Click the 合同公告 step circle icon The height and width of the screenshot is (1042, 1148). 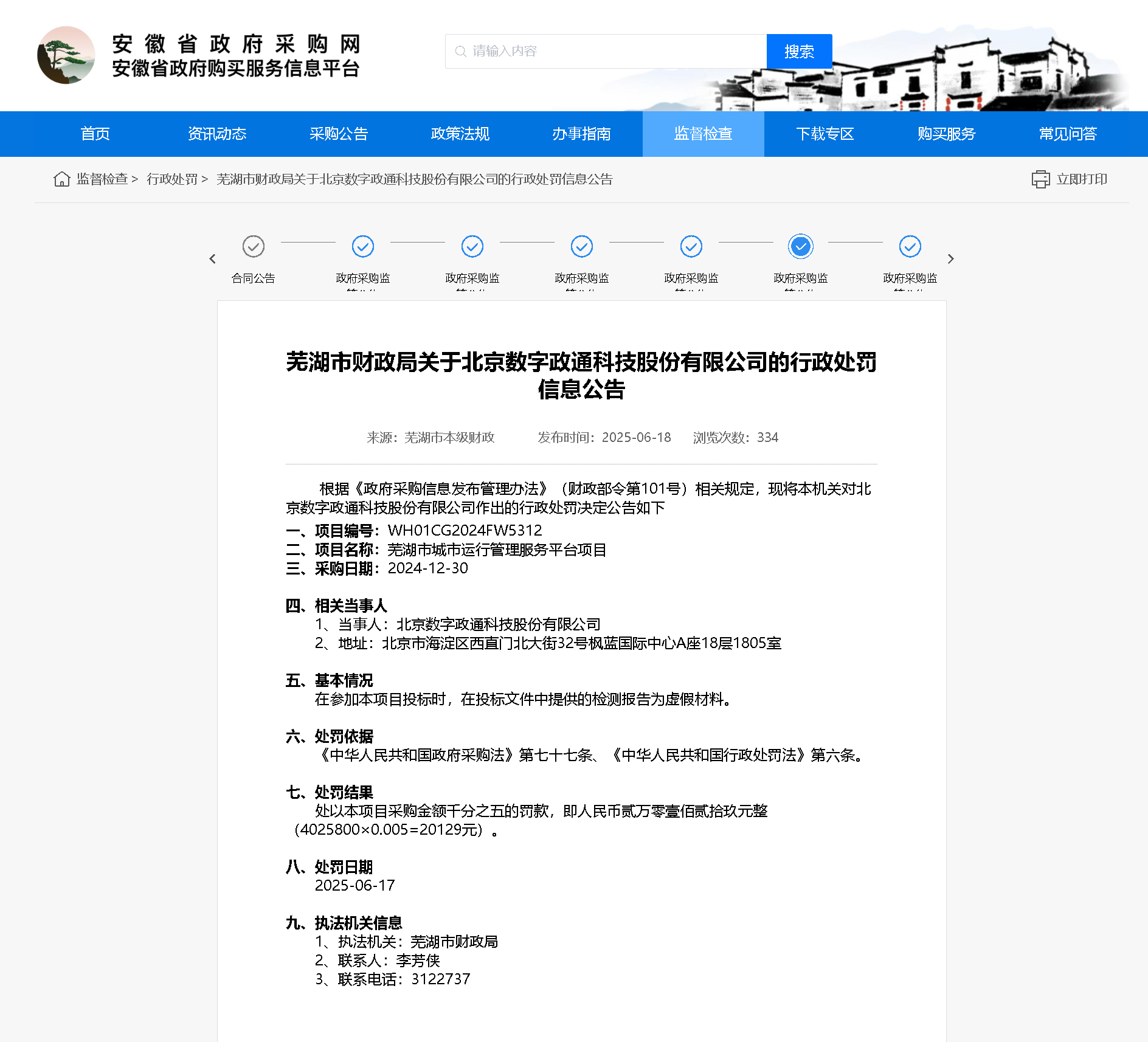(254, 246)
